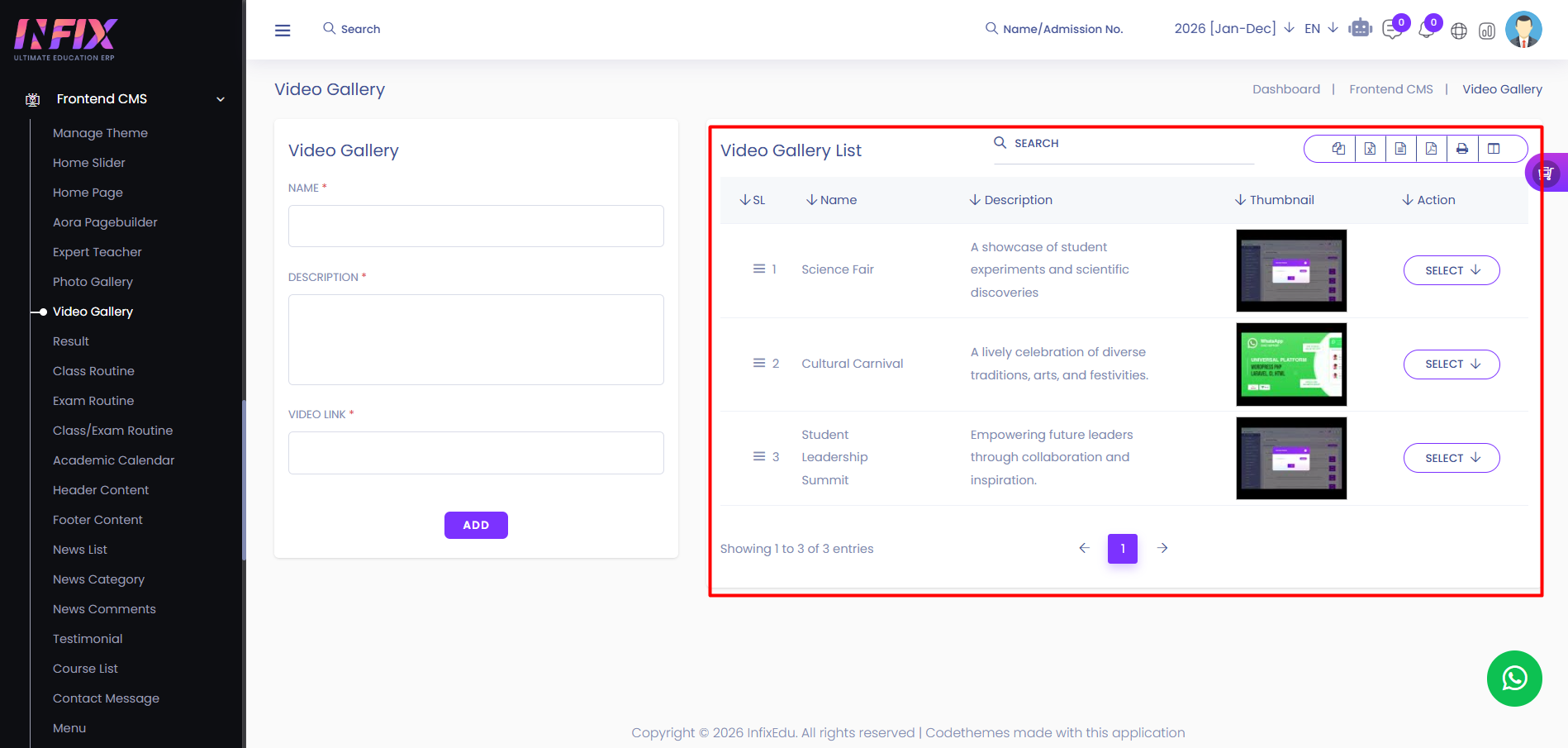Image resolution: width=1568 pixels, height=748 pixels.
Task: Click the Name/Admission No. search field
Action: tap(1062, 29)
